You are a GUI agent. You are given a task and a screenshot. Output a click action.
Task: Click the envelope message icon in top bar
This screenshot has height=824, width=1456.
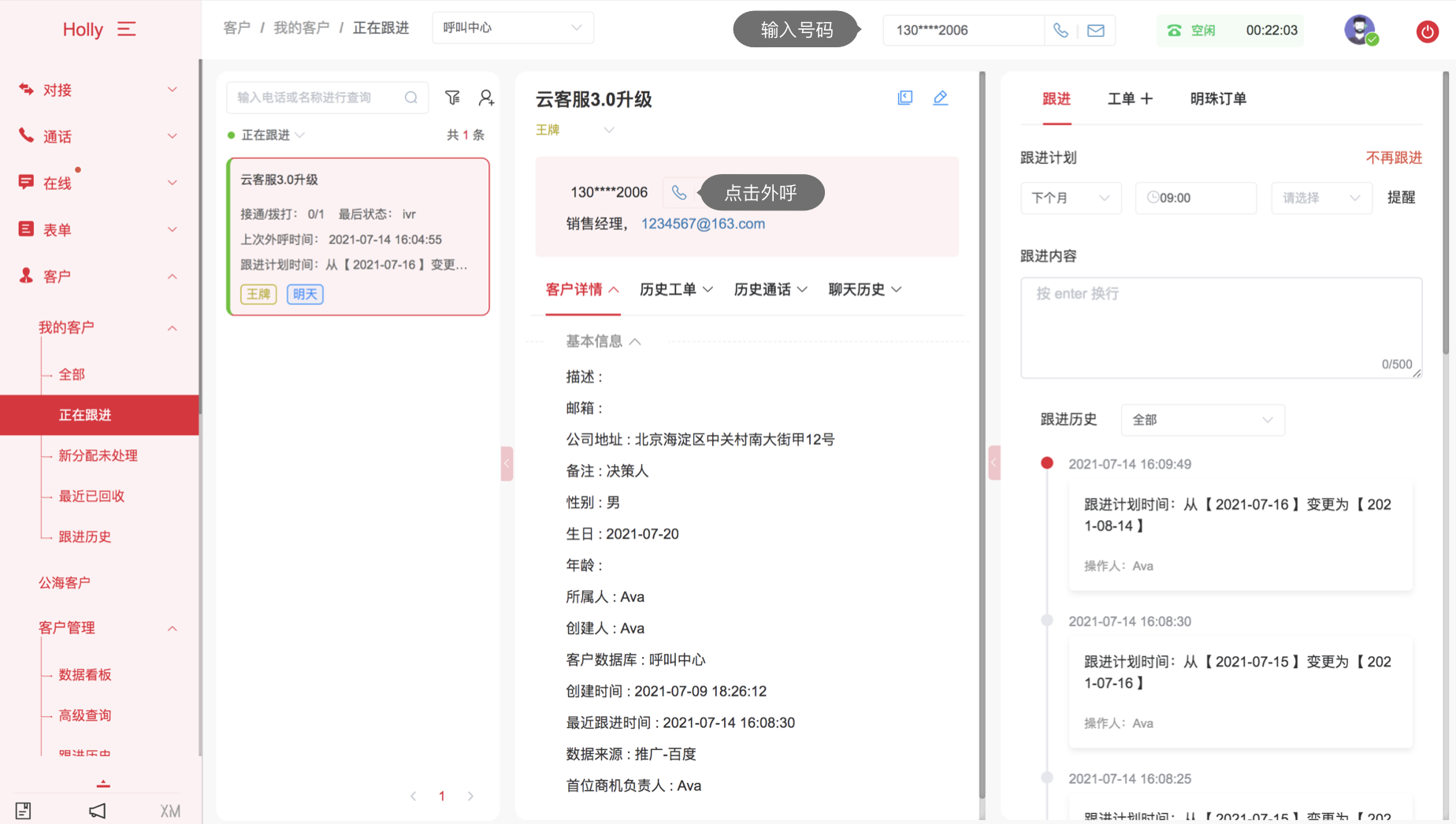click(1095, 31)
